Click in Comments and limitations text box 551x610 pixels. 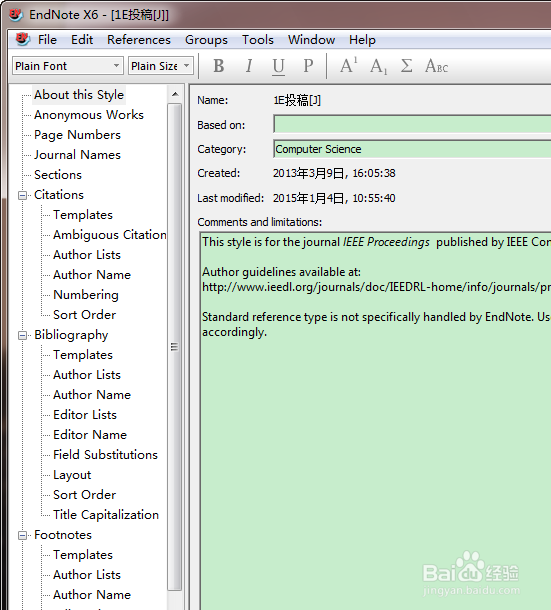click(x=376, y=420)
